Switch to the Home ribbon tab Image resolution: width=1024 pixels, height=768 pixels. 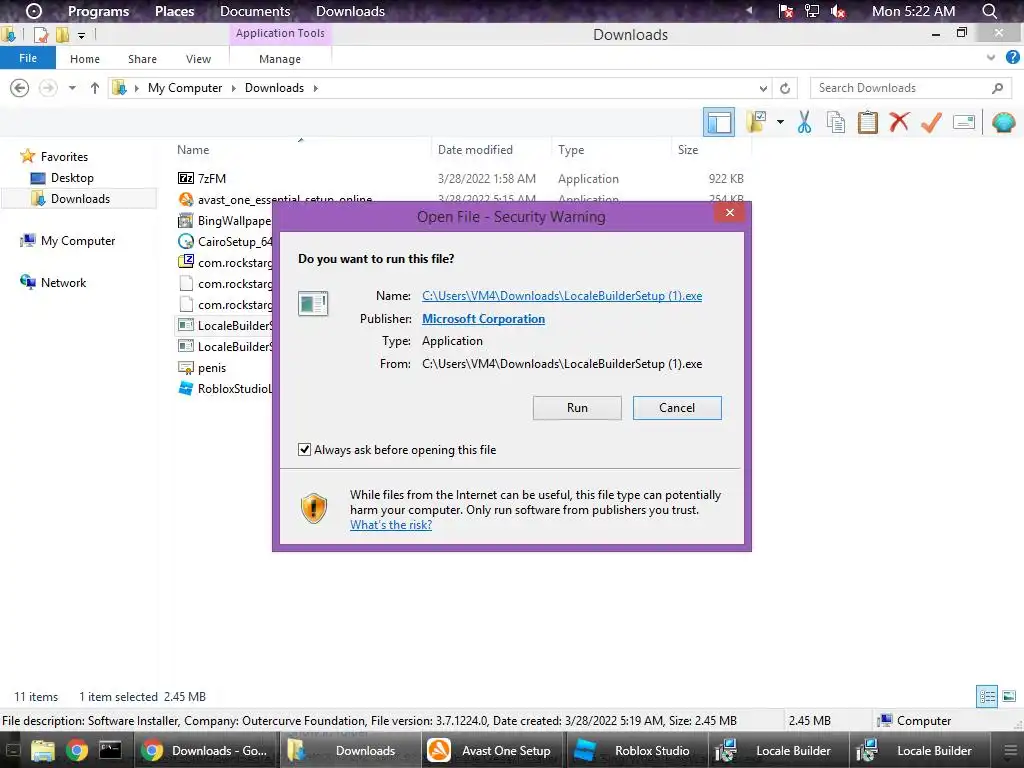click(85, 59)
